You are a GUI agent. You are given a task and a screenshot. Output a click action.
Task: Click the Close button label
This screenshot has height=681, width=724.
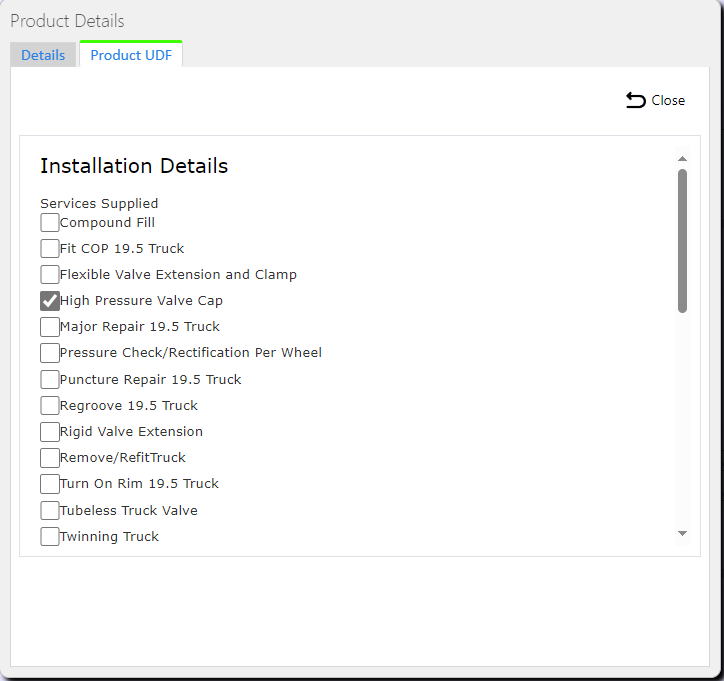(x=668, y=100)
